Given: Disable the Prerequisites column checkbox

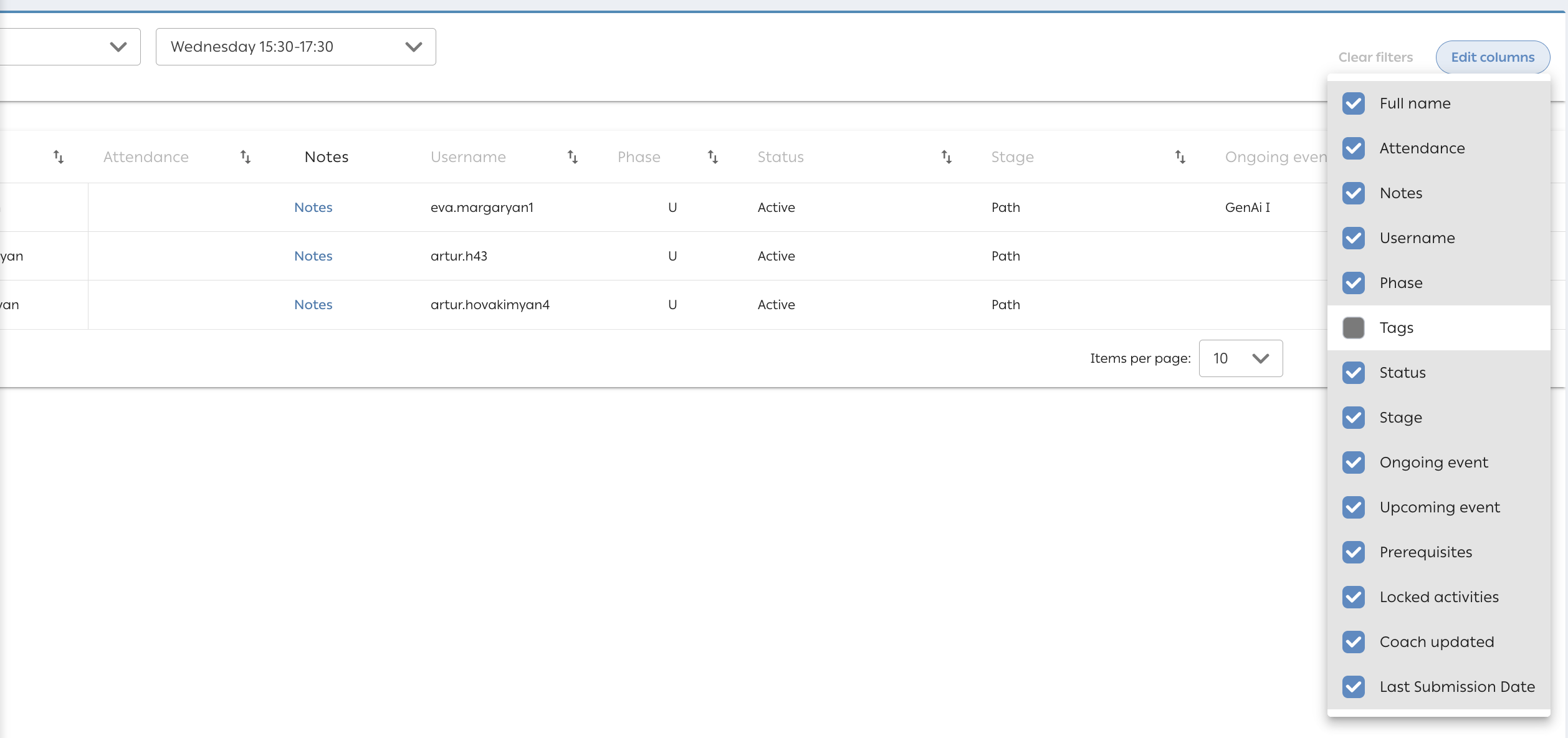Looking at the screenshot, I should [1354, 552].
